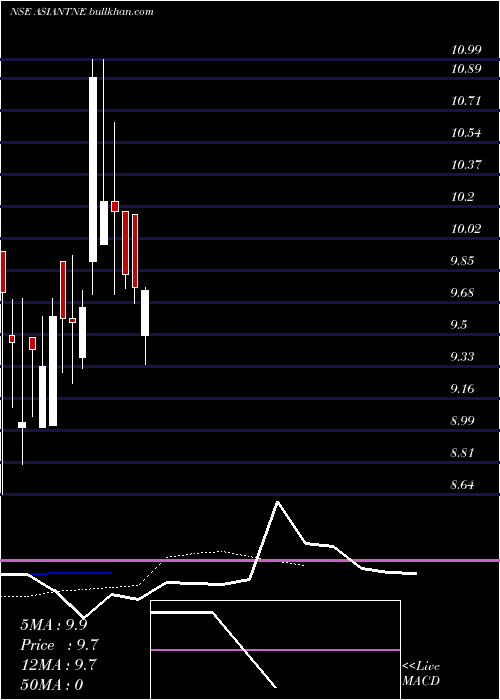
Task: Click the 10.37 price label
Action: 466,165
